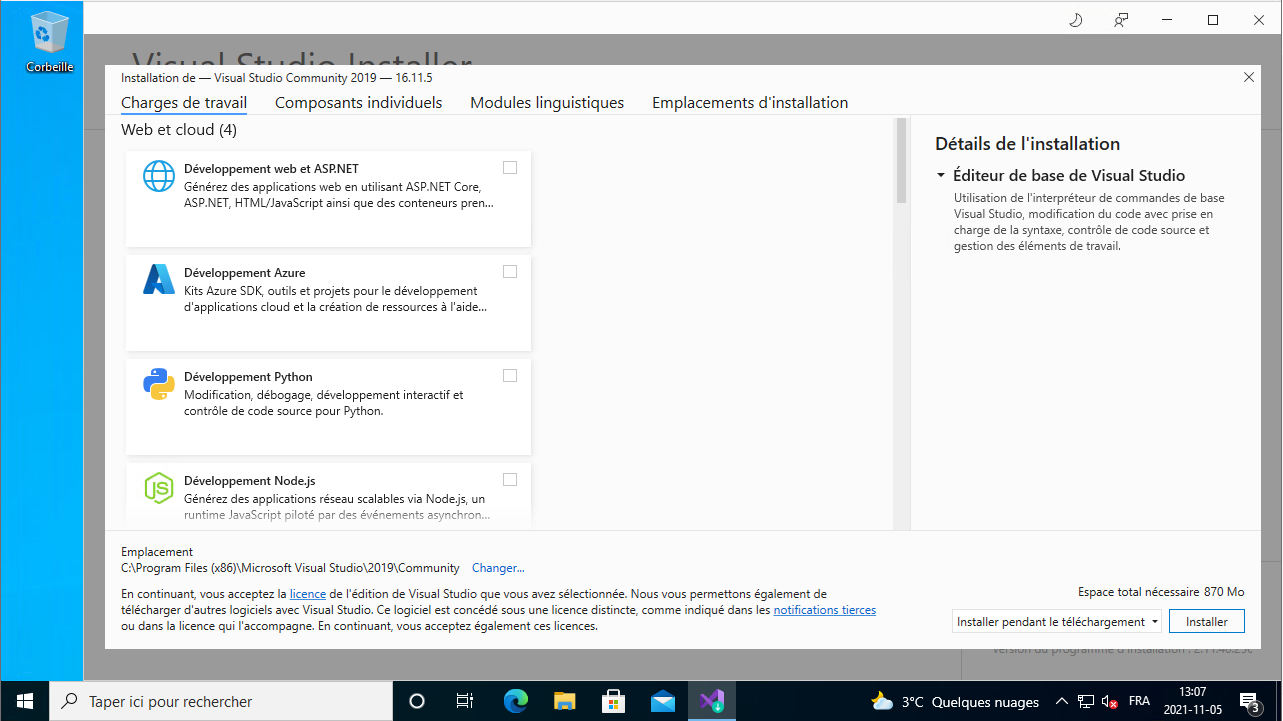Click the ASP.NET globe workload icon

[x=159, y=176]
